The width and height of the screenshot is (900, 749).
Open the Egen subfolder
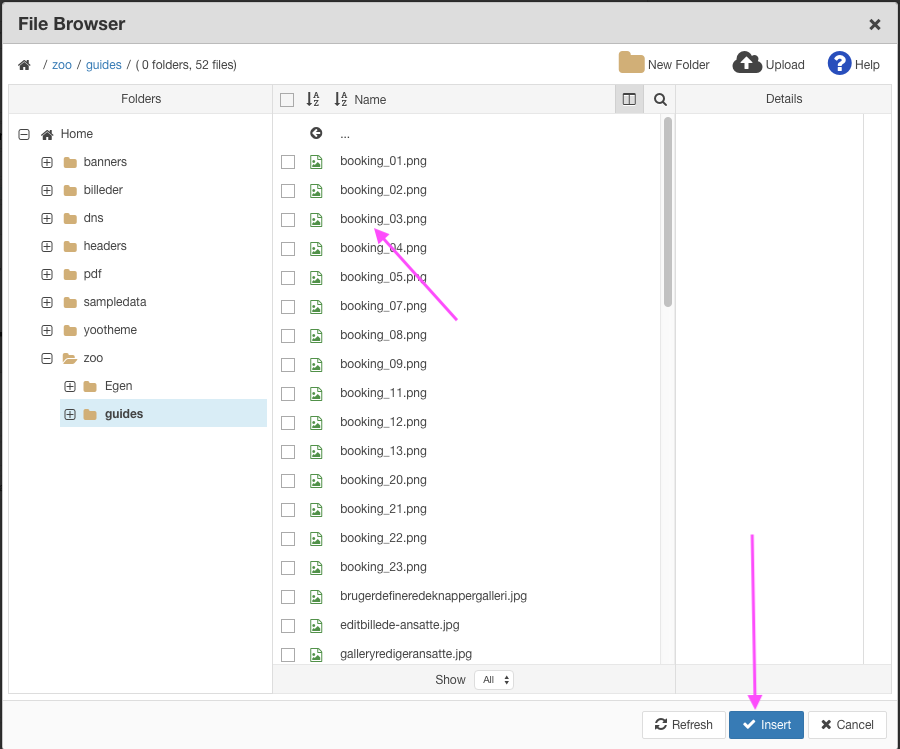pos(118,386)
